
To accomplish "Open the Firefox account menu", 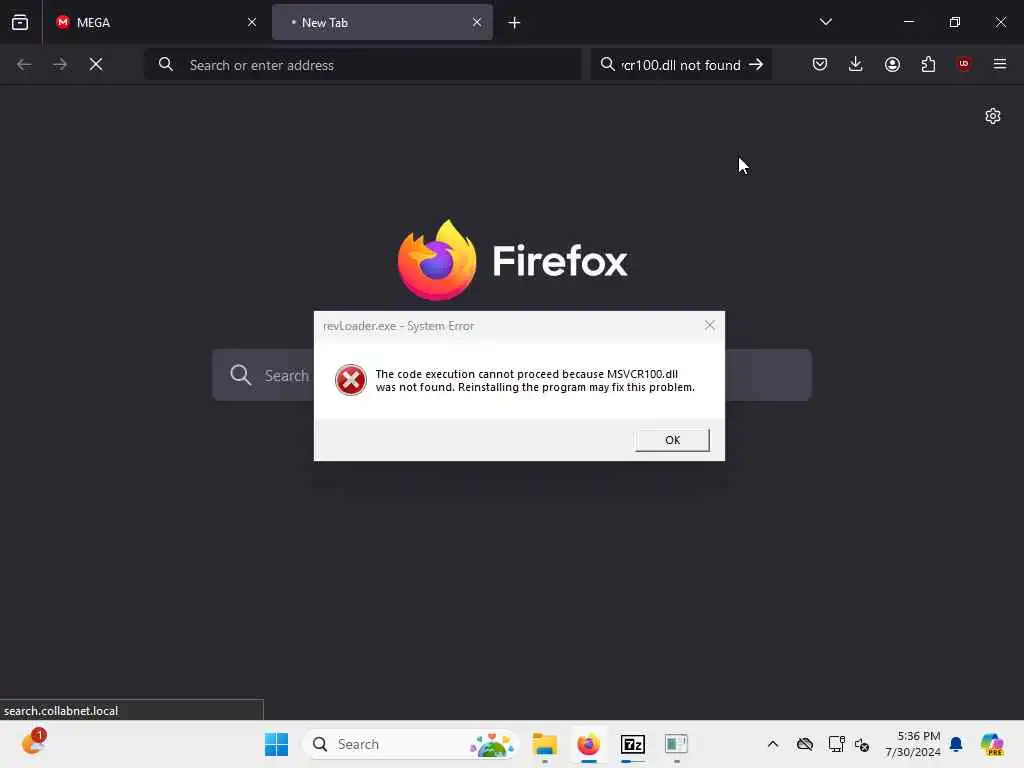I will tap(892, 64).
